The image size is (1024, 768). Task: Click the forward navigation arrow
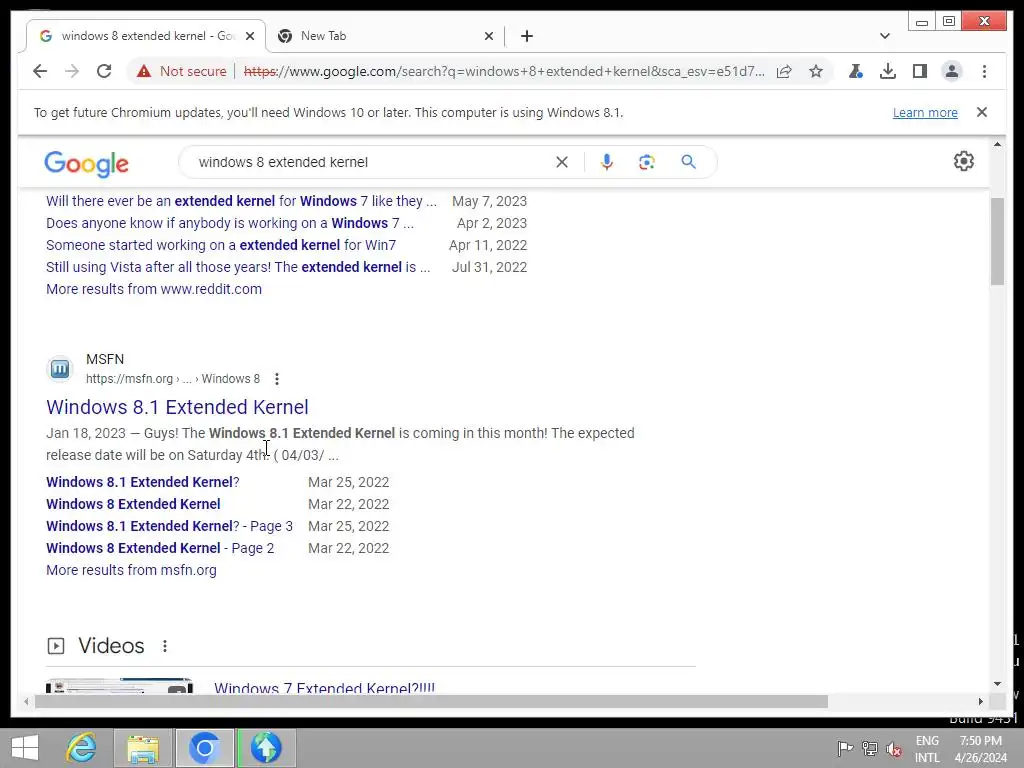72,71
